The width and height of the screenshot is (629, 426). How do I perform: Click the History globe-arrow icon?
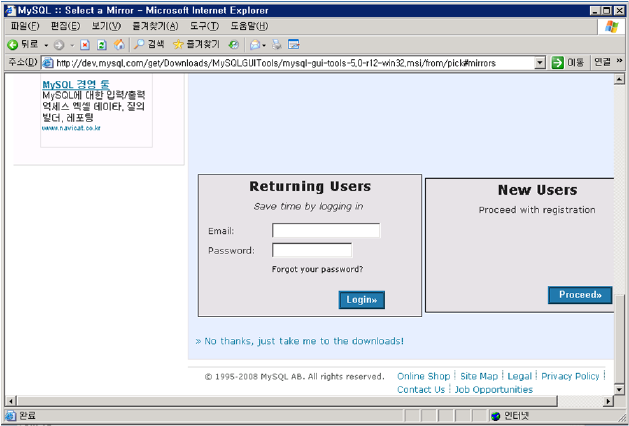233,45
